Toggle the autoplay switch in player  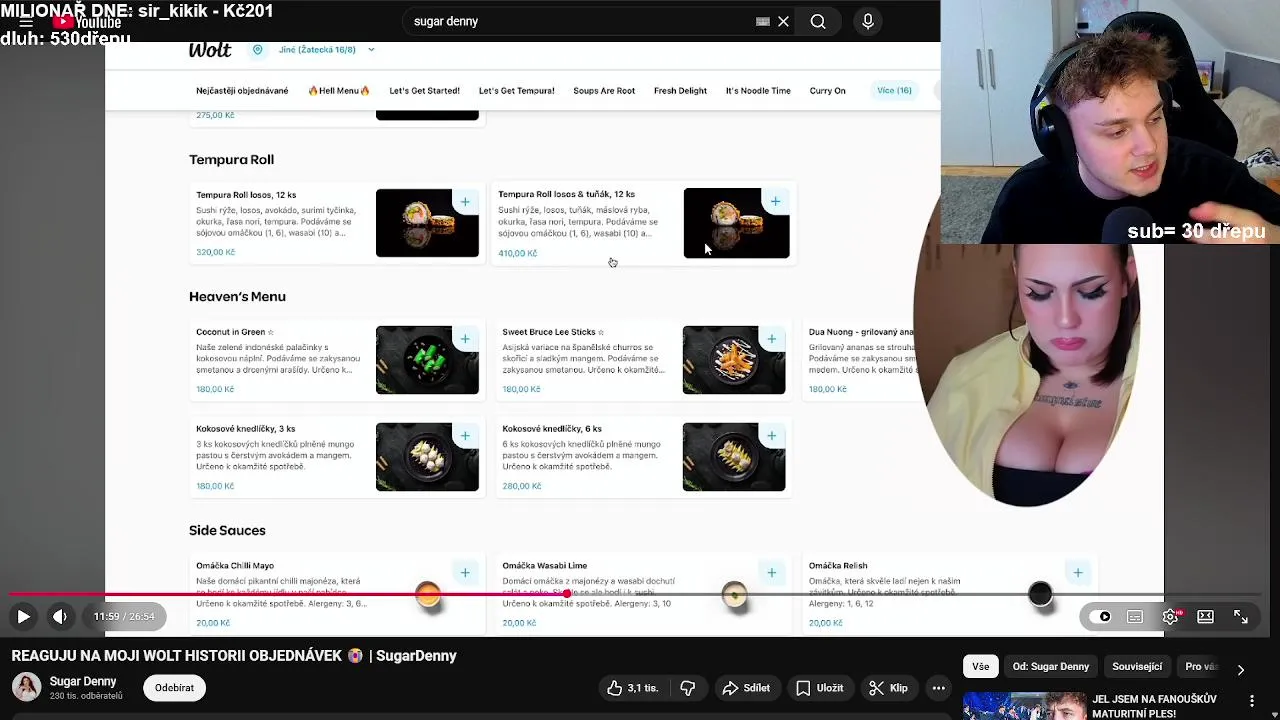1101,617
